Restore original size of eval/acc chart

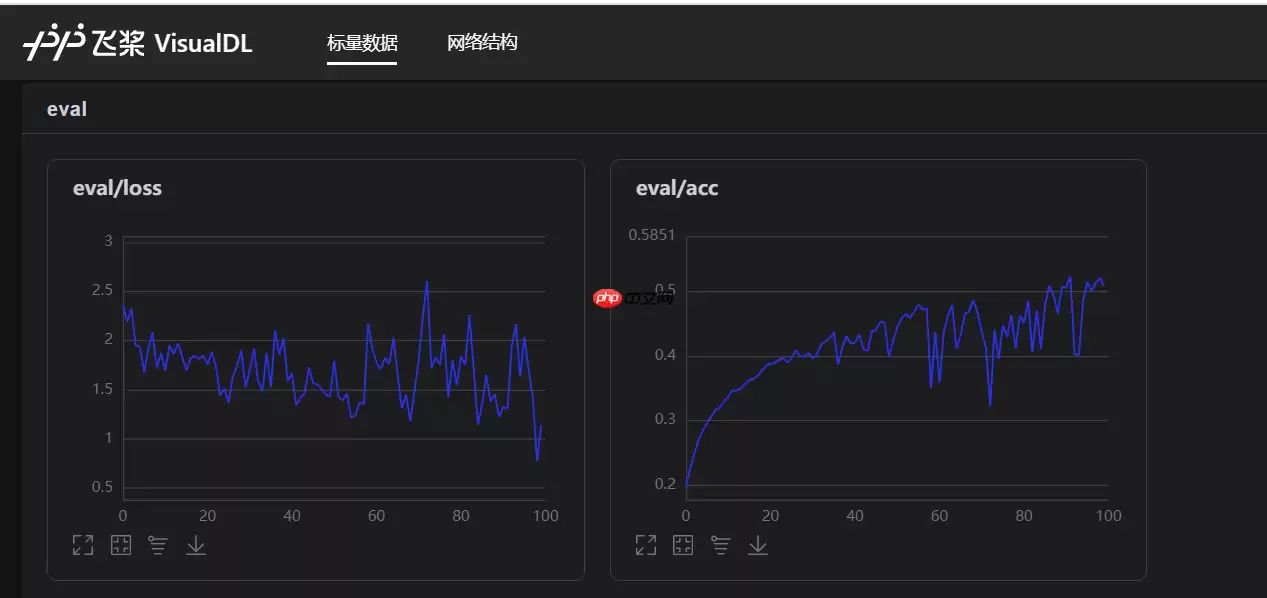coord(682,545)
